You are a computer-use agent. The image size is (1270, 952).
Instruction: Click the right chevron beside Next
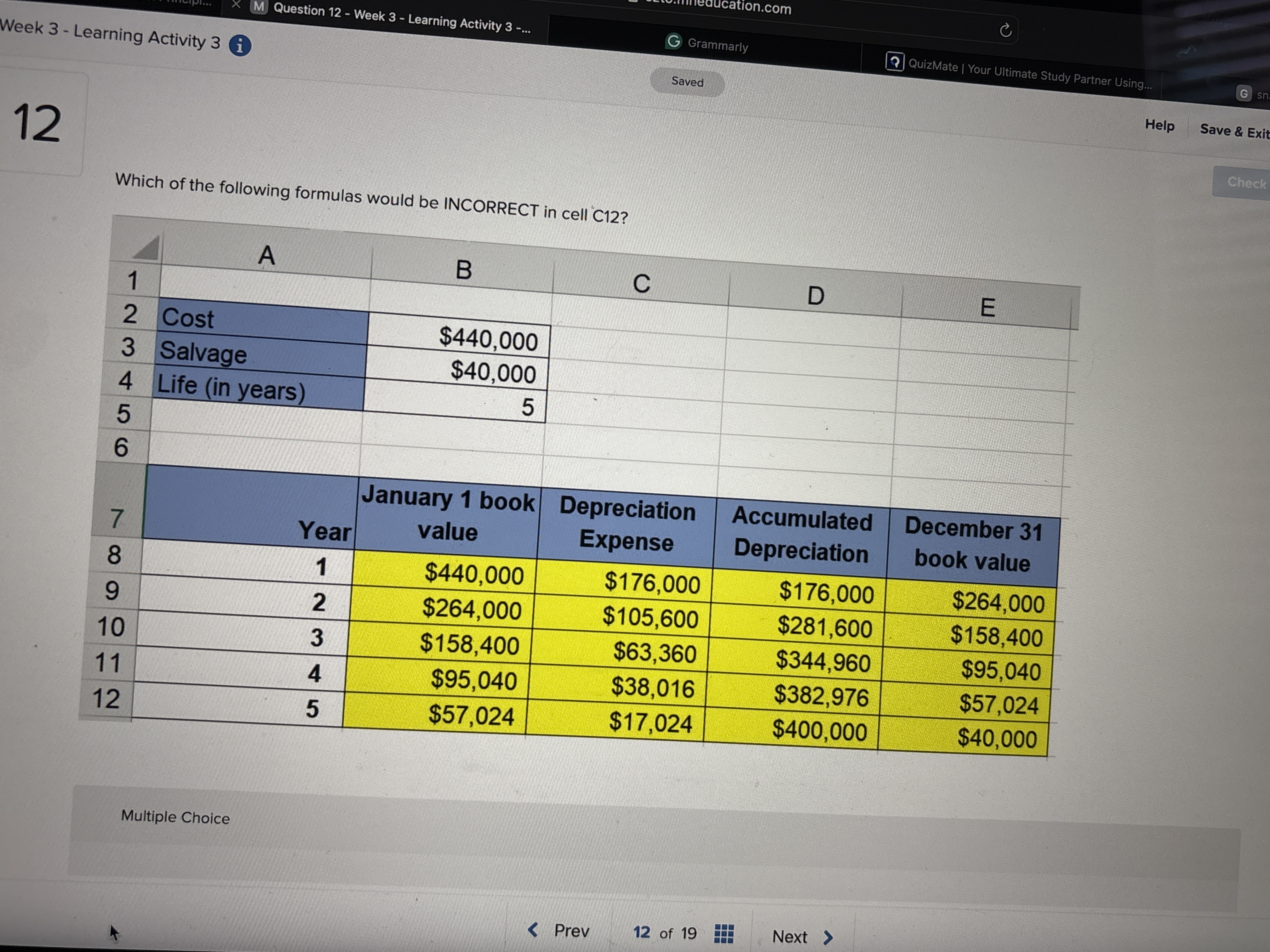(x=828, y=938)
